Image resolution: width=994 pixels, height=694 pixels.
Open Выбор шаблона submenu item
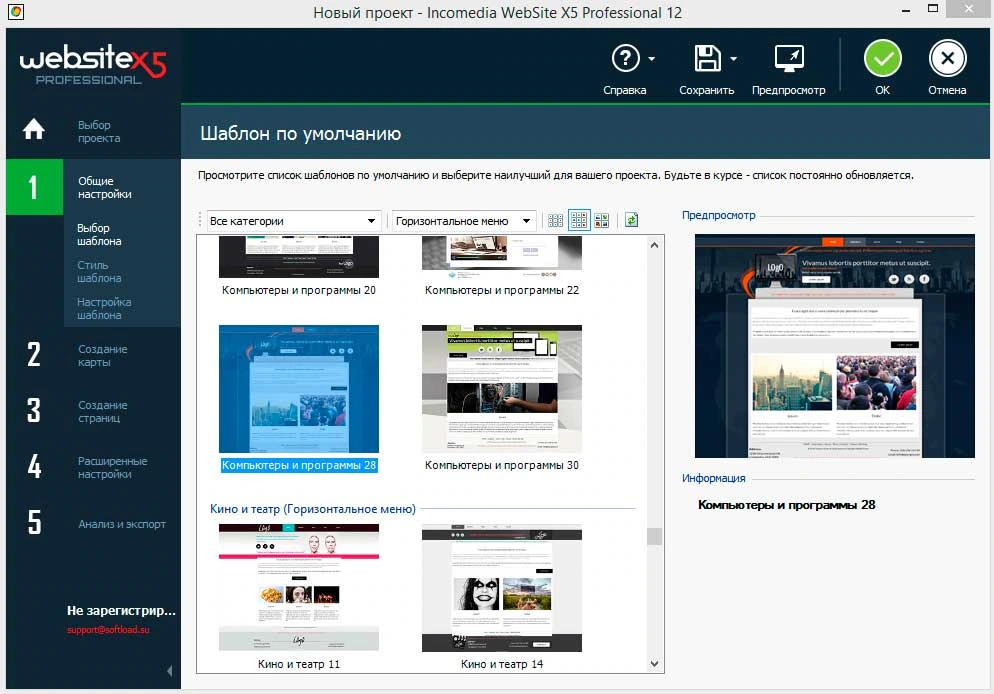[99, 235]
